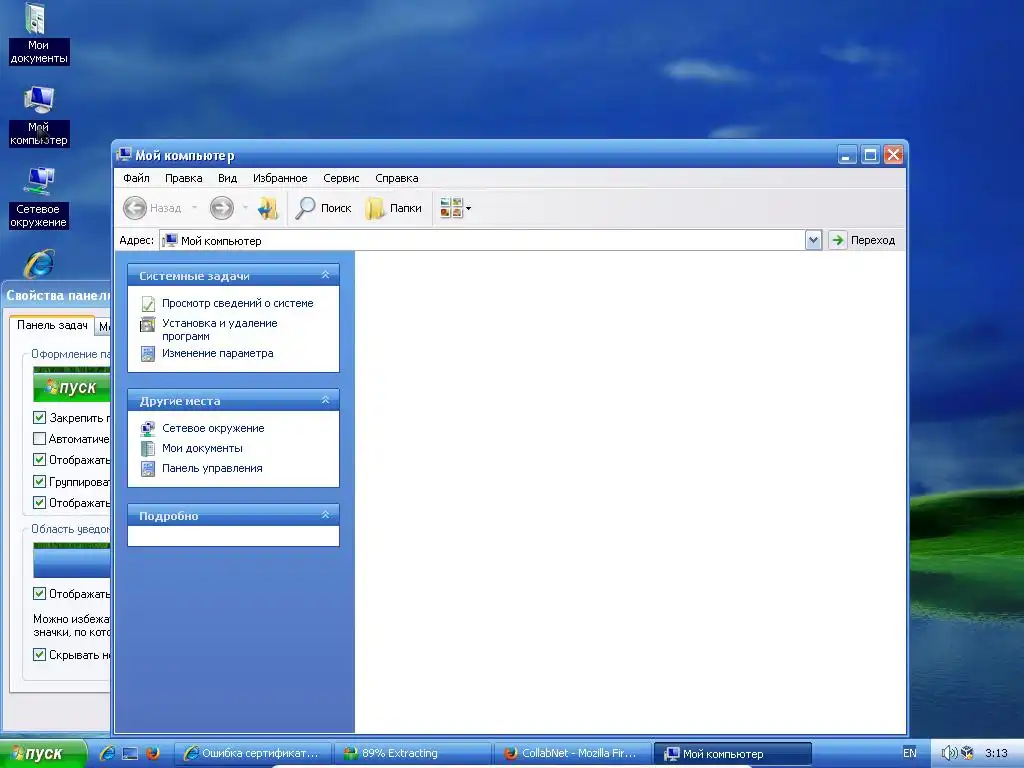The image size is (1024, 768).
Task: Click the sidebar Сетевое окружение icon
Action: (x=148, y=428)
